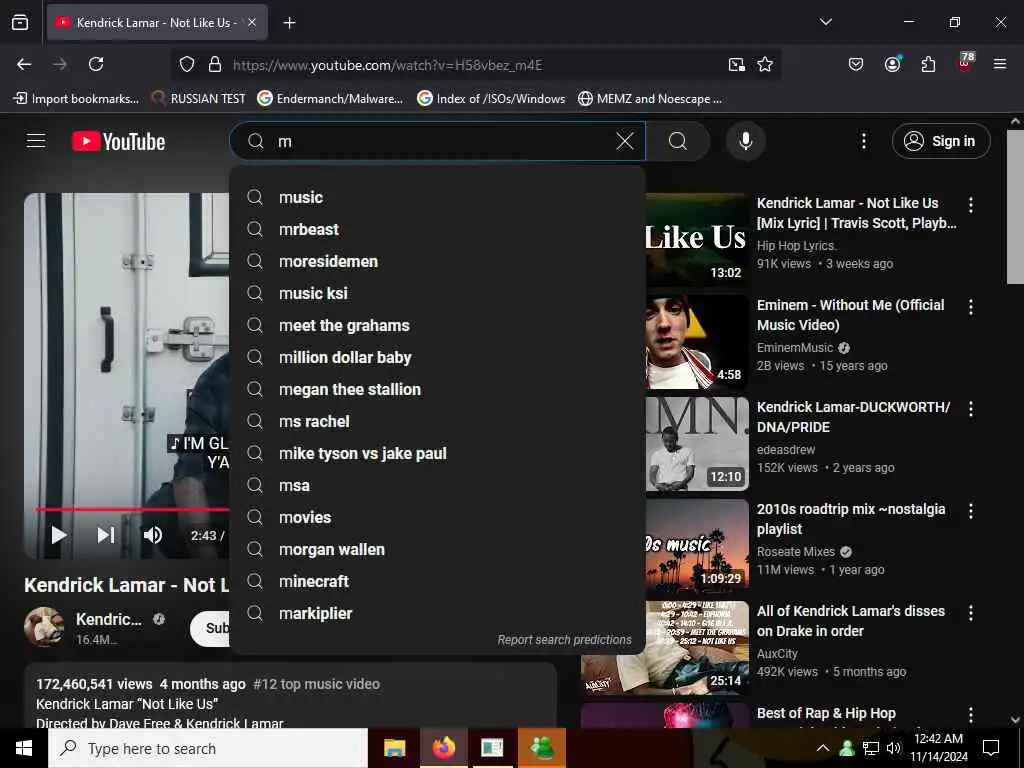Viewport: 1024px width, 768px height.
Task: Open Kendrick Lamar channel avatar
Action: [44, 627]
